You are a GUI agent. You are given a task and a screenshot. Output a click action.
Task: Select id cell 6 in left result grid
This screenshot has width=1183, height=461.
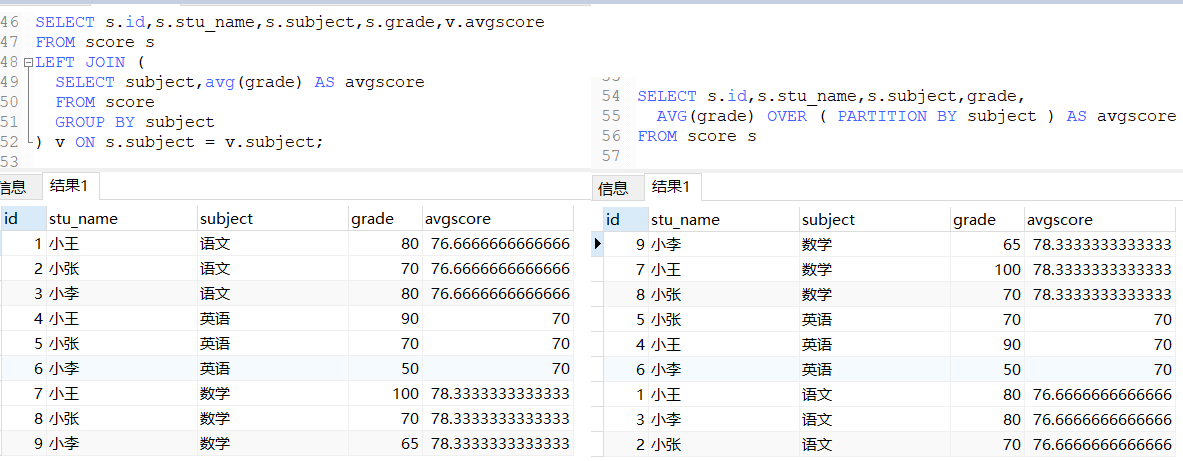(x=23, y=368)
